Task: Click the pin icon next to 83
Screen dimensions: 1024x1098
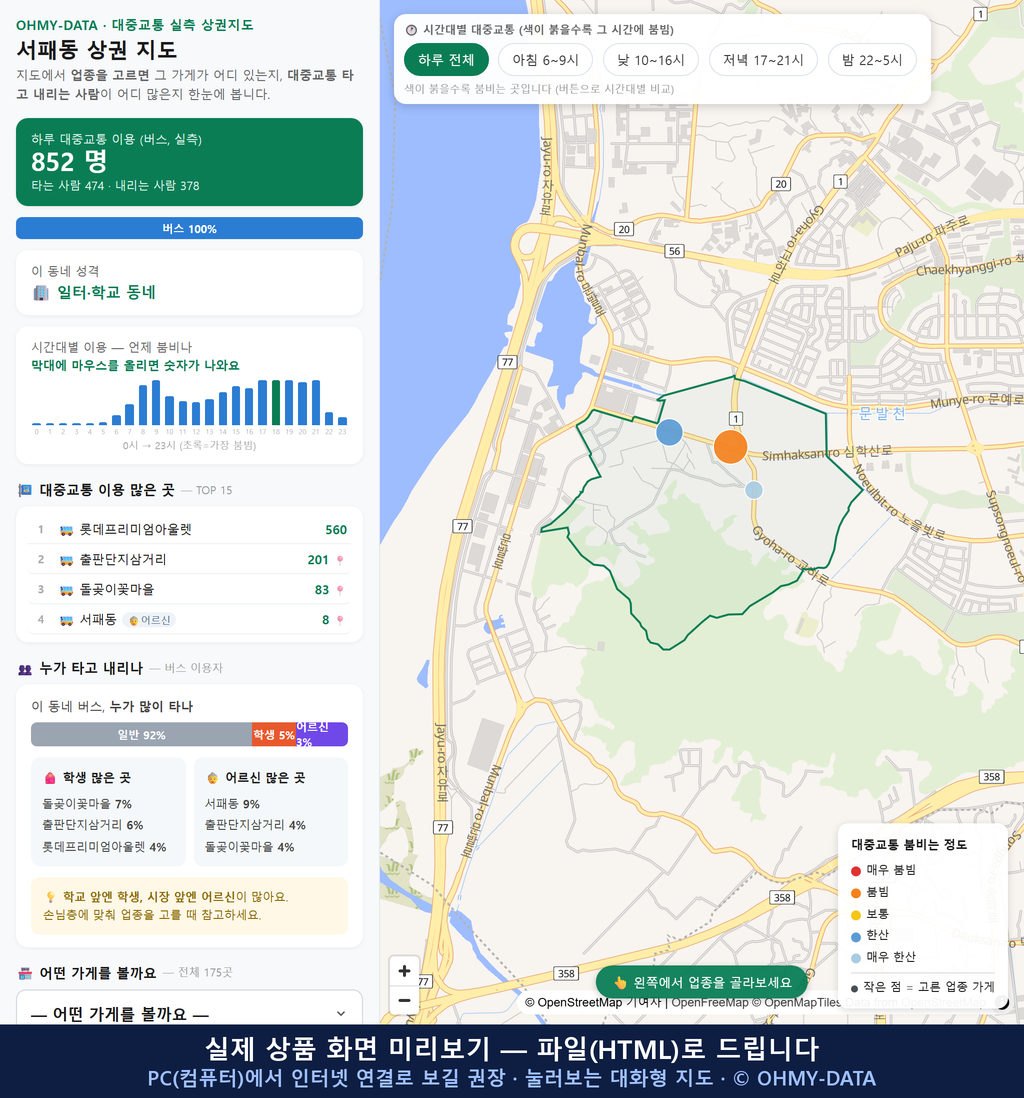Action: (x=340, y=590)
